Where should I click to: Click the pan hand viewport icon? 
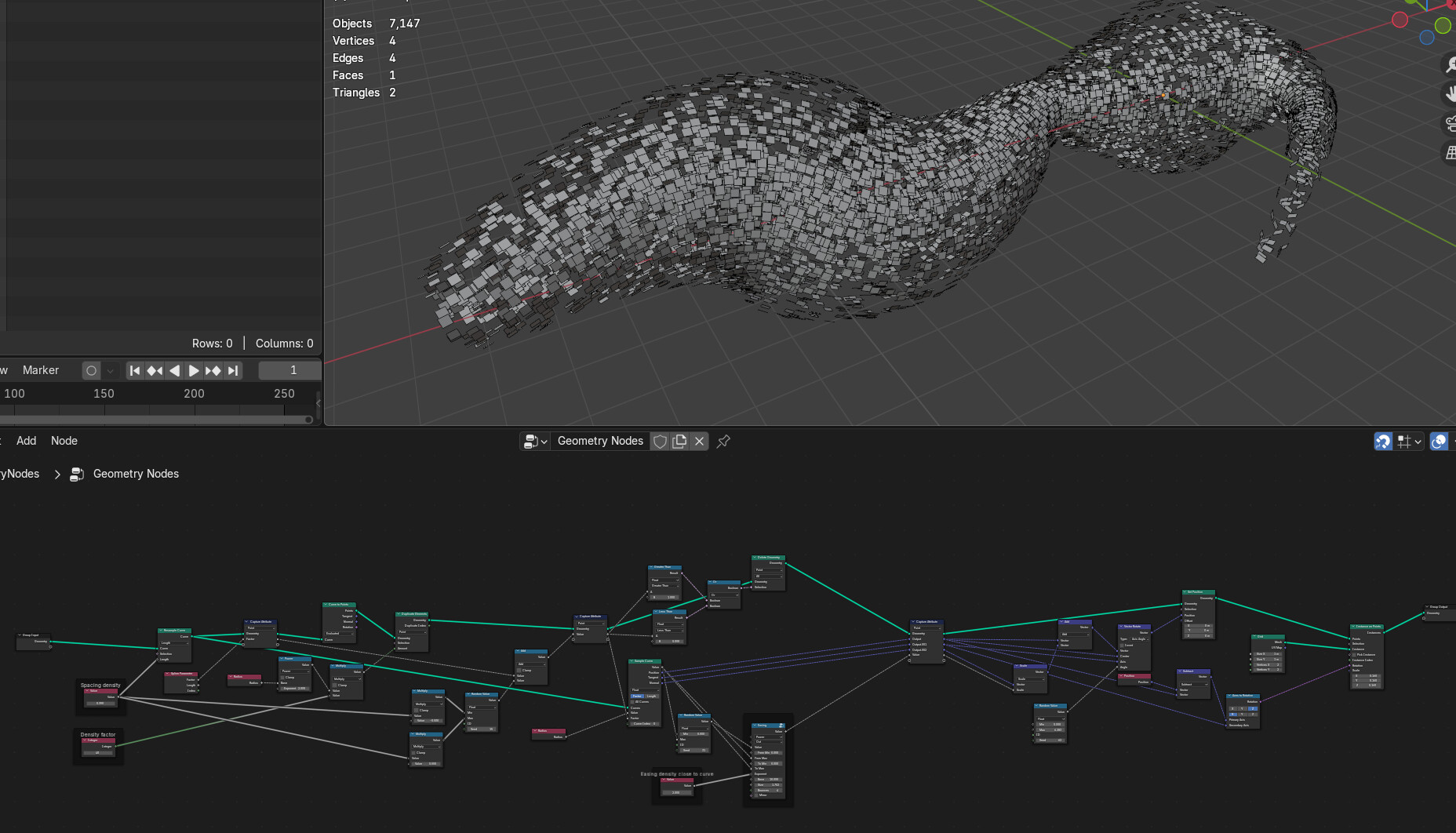pos(1450,94)
